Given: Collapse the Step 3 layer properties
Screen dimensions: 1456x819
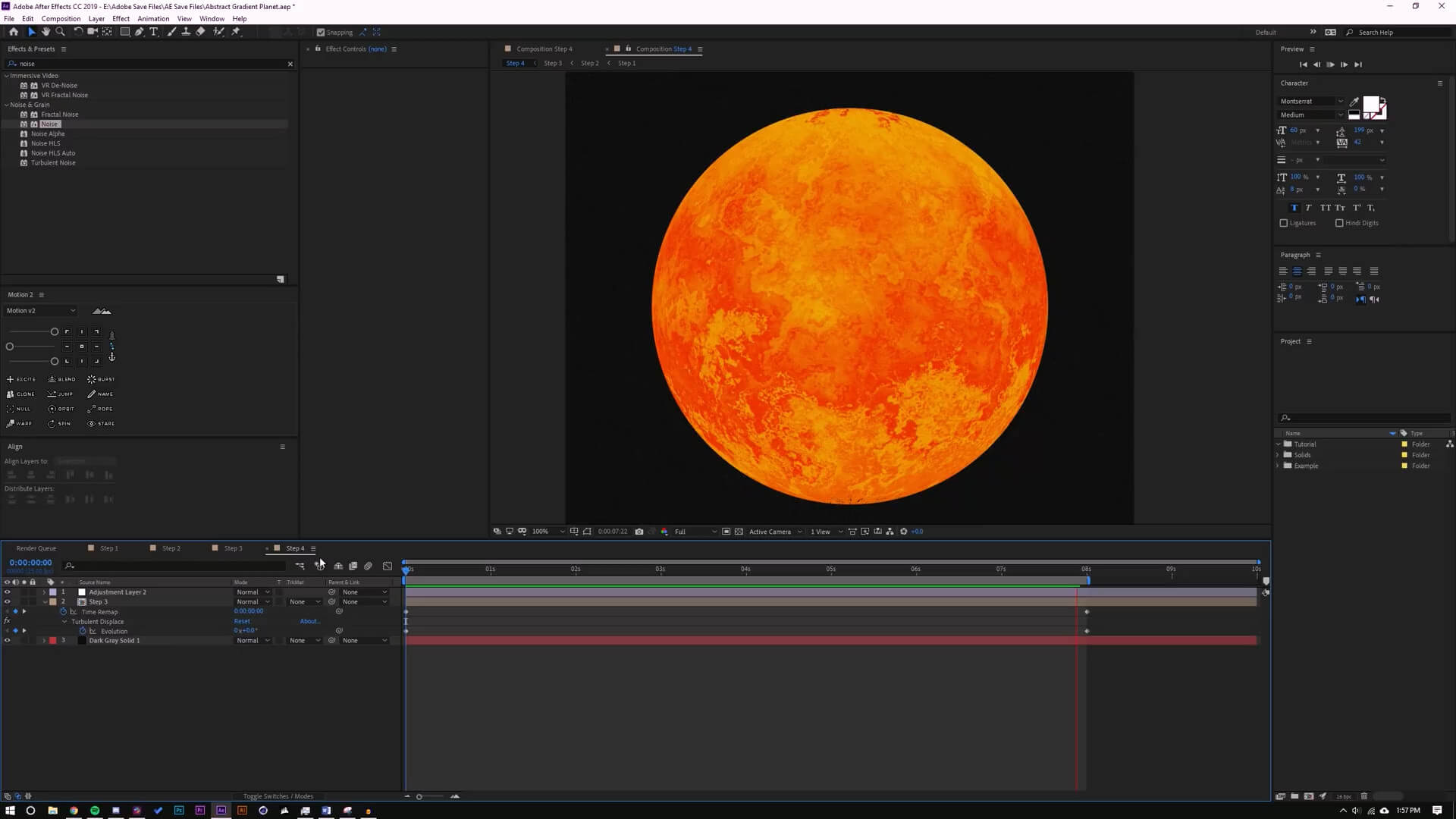Looking at the screenshot, I should [x=44, y=602].
